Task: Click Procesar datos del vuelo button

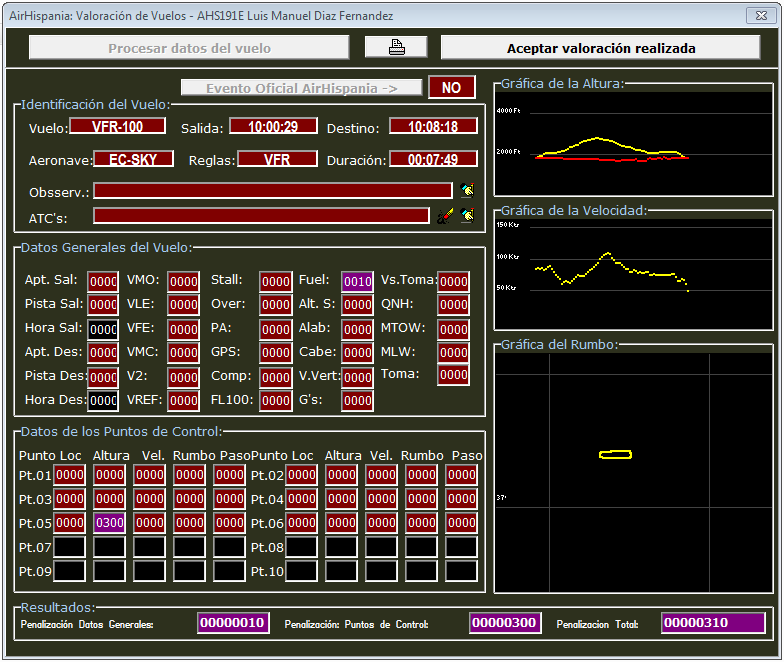Action: click(189, 48)
